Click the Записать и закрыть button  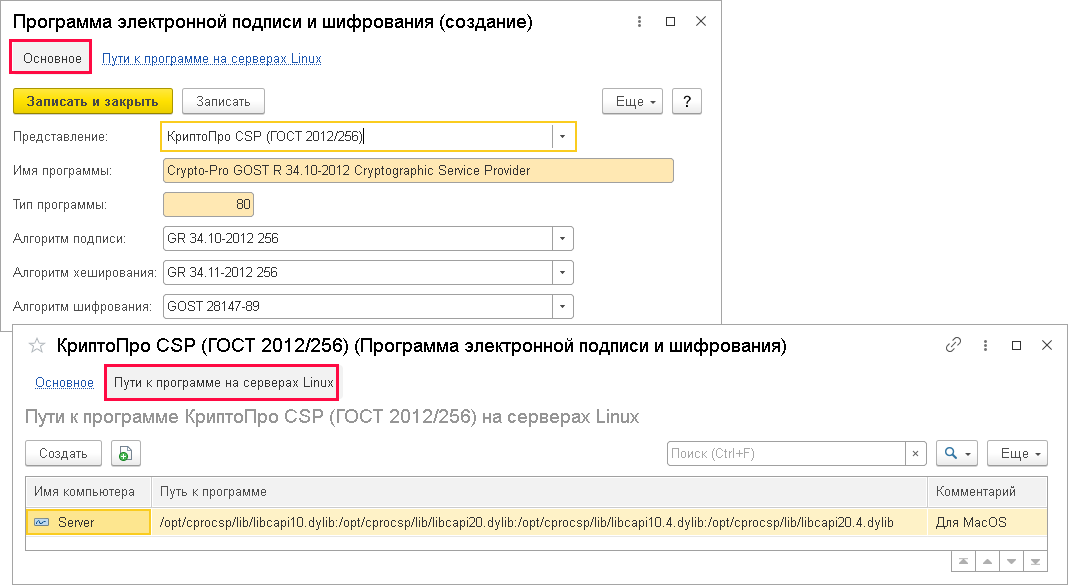pyautogui.click(x=93, y=102)
